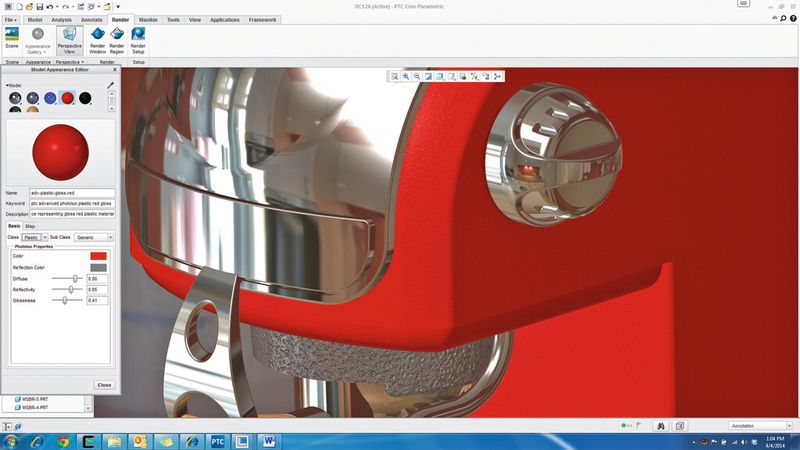Open the Sub Class dropdown set to Generic
This screenshot has height=450, width=800.
[94, 237]
